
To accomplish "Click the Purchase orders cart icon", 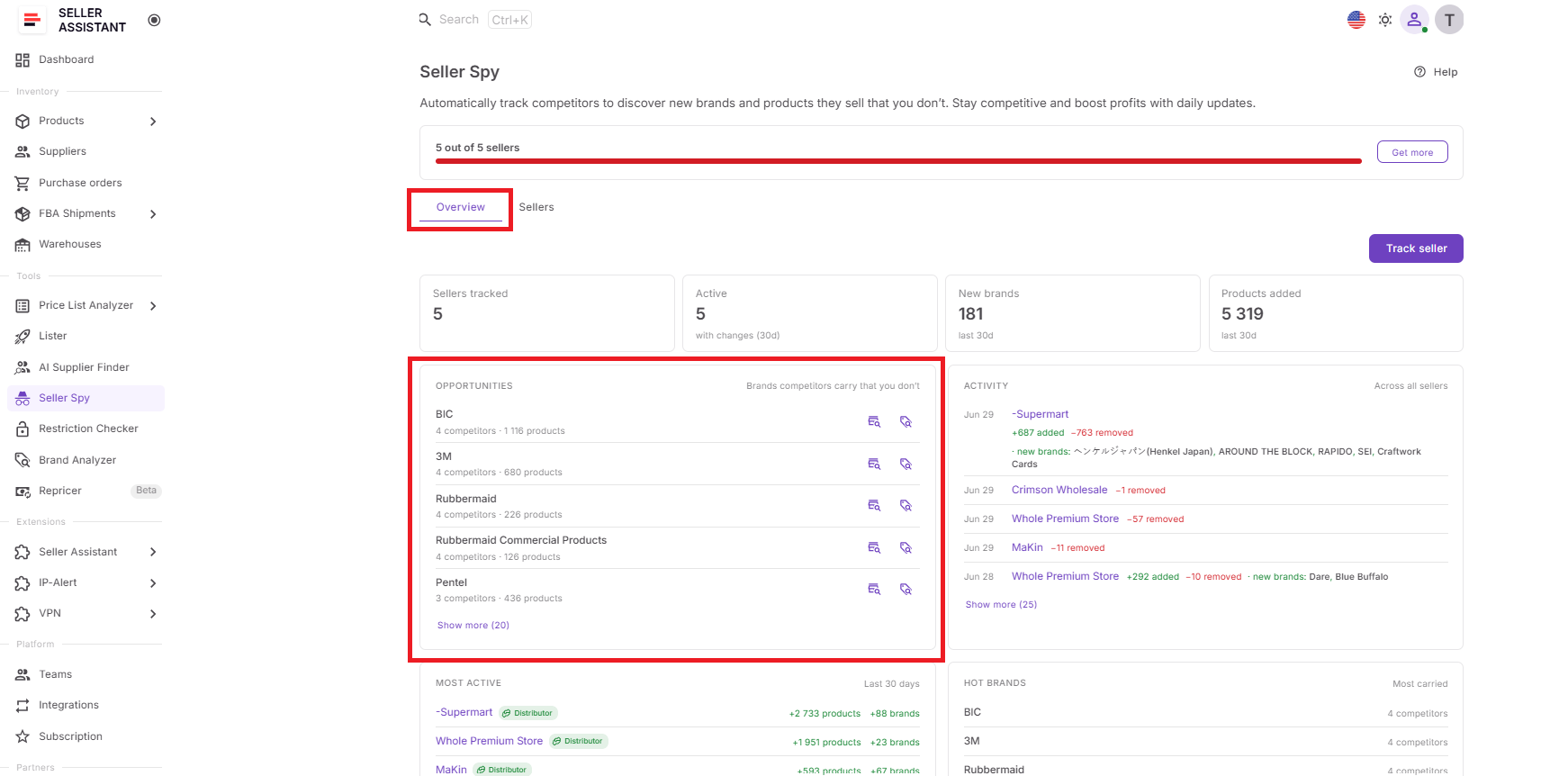I will coord(23,184).
